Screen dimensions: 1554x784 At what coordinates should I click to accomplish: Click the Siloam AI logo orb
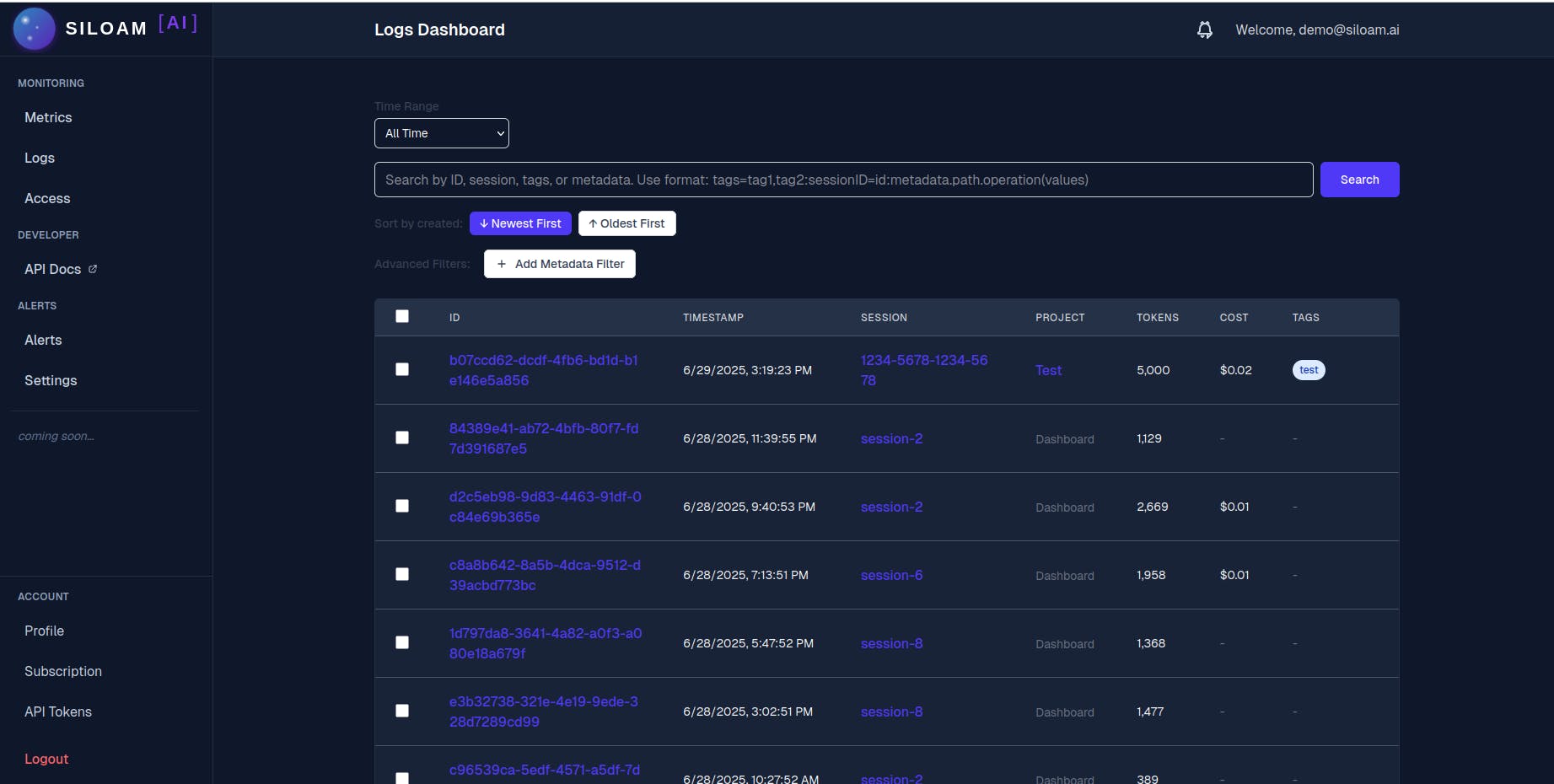(35, 29)
